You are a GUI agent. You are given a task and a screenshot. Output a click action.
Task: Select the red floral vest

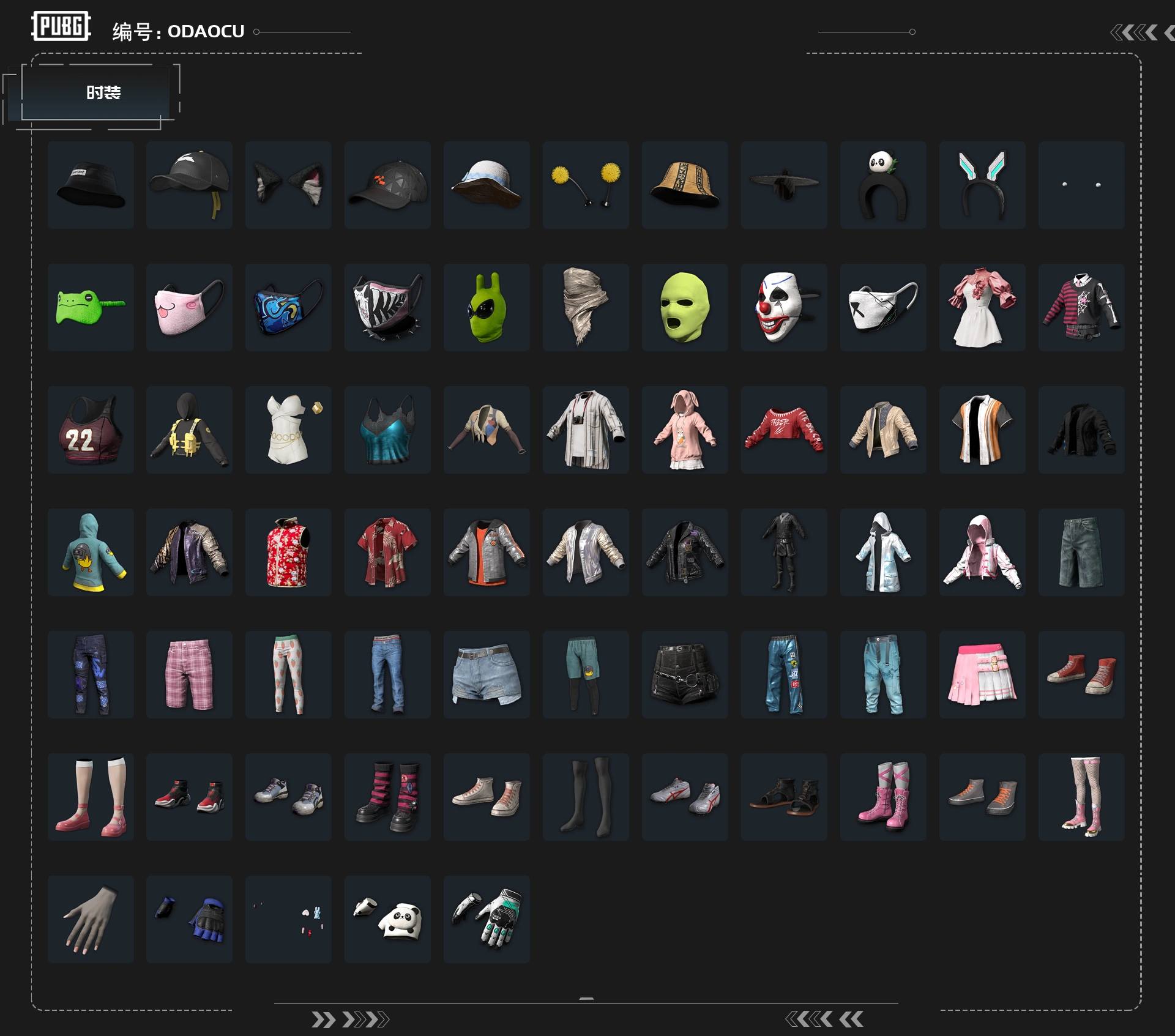click(x=288, y=552)
